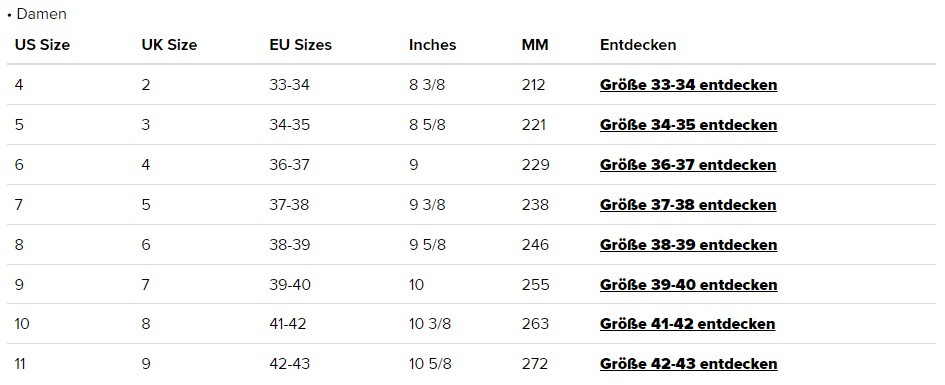Screen dimensions: 945x385
Task: Click the Größe 36-37 entdecken link
Action: coord(688,164)
